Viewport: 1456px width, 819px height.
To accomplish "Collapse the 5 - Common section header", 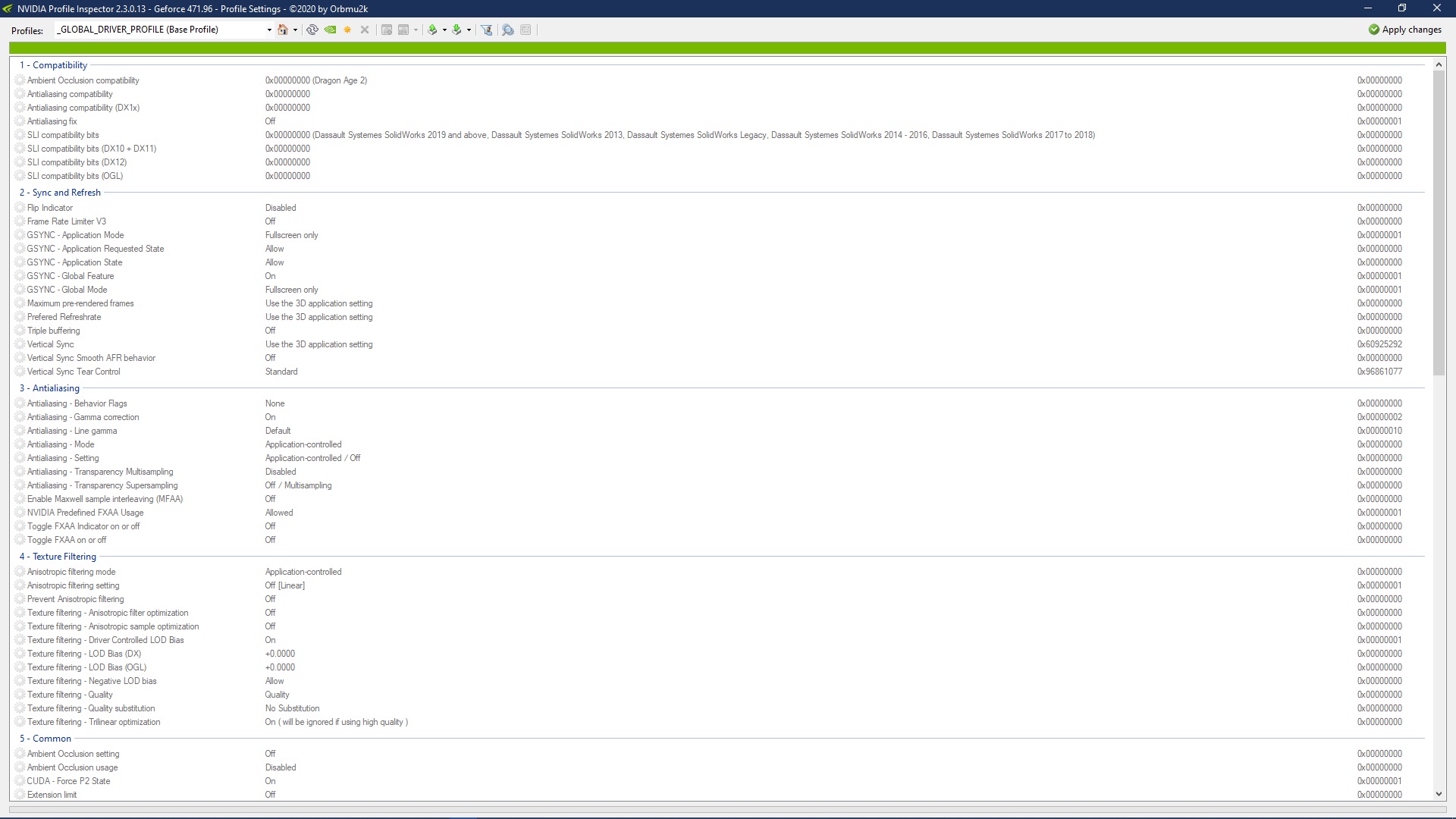I will coord(45,739).
